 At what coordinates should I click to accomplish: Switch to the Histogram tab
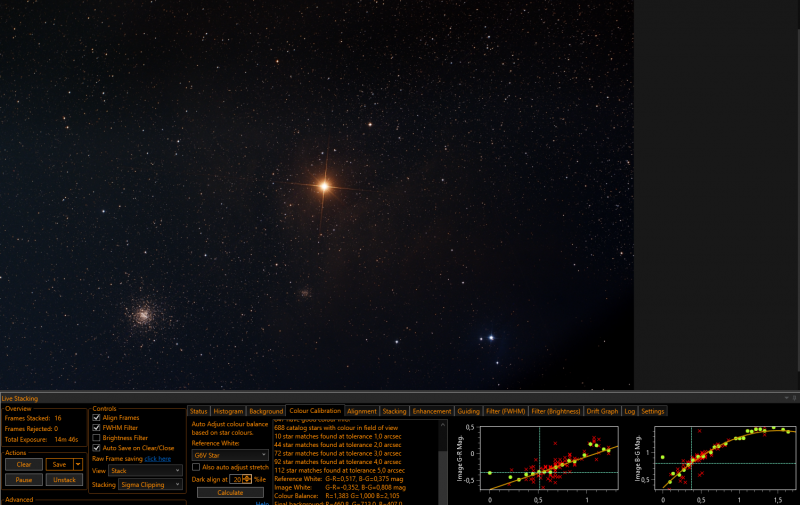point(228,411)
